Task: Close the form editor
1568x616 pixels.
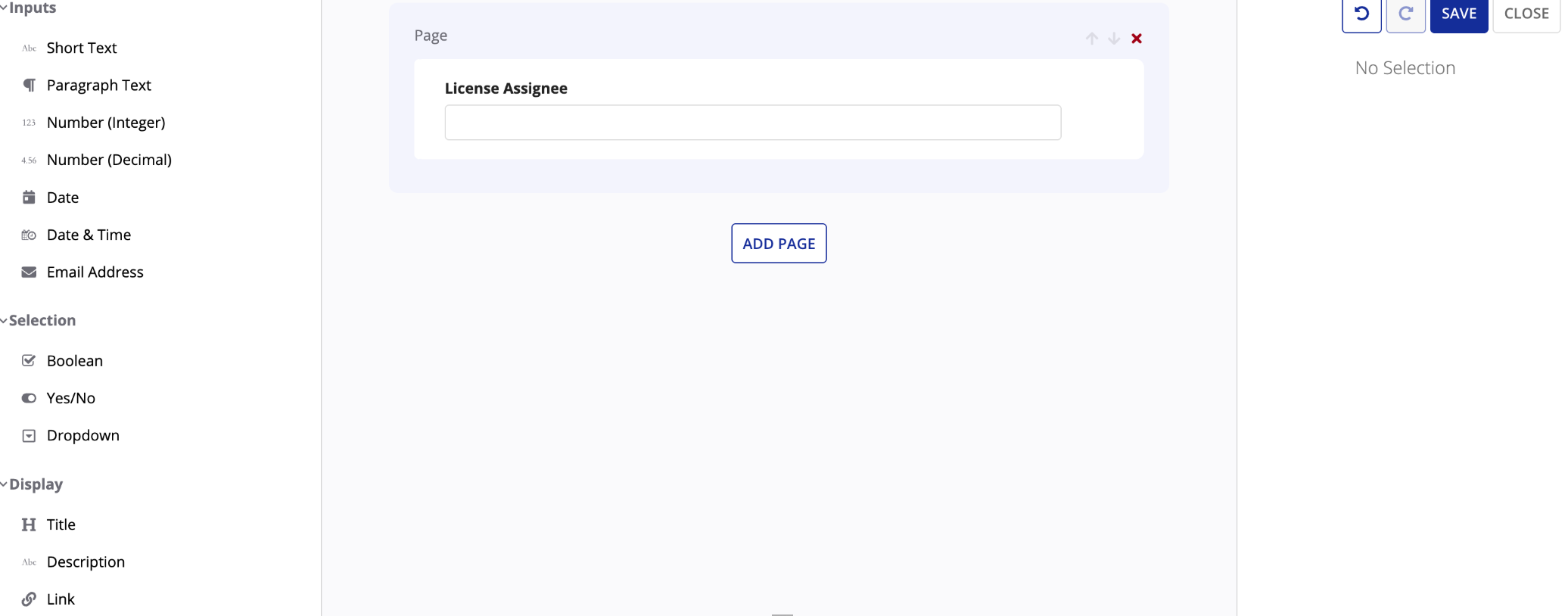Action: (x=1526, y=14)
